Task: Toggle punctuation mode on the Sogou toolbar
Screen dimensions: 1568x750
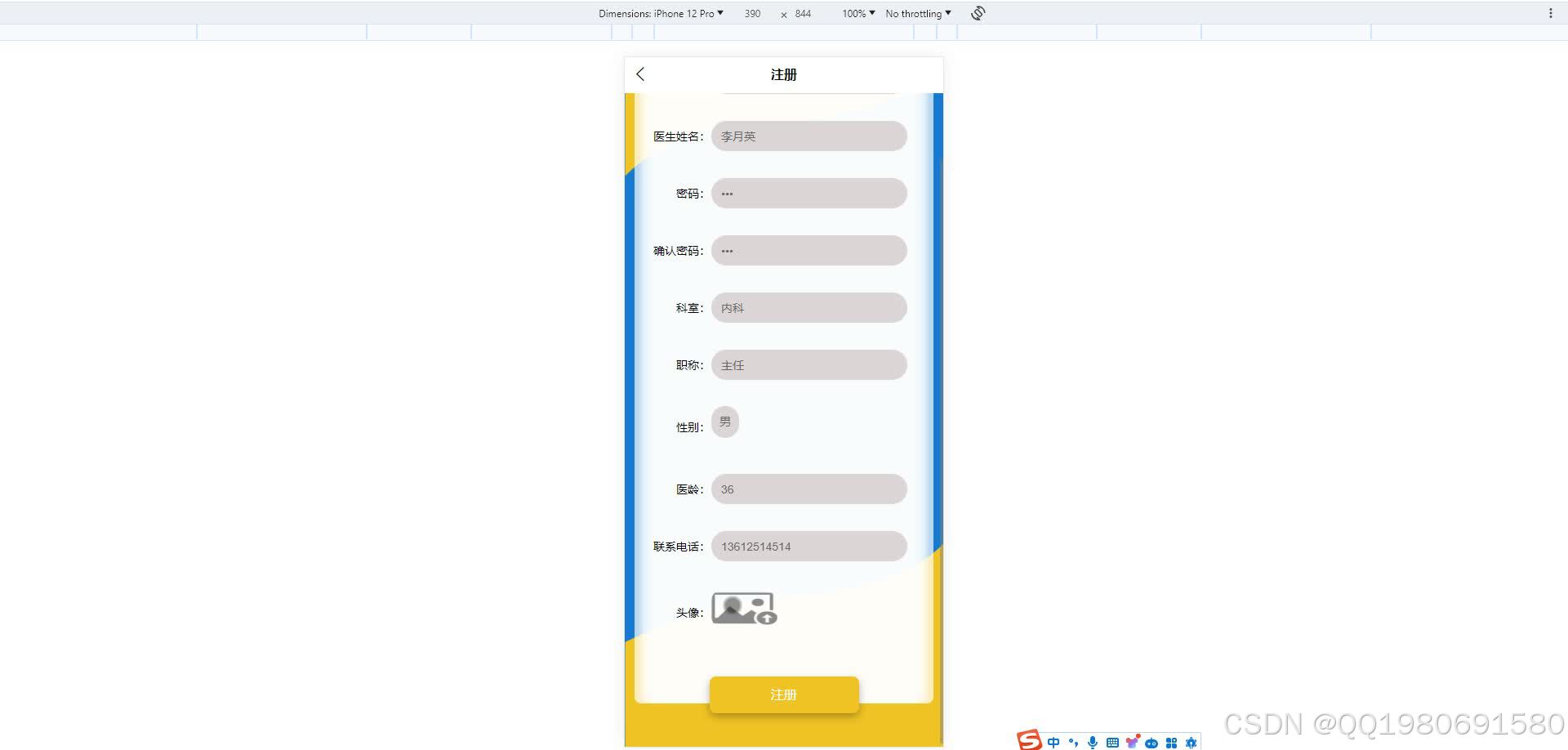Action: pyautogui.click(x=1074, y=742)
